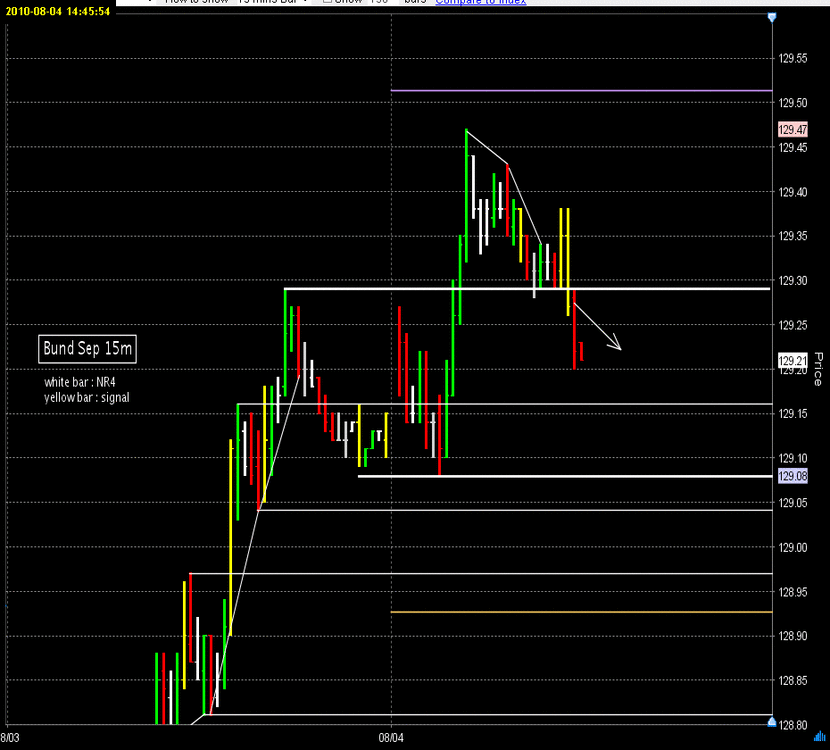Open the Compare to Index link

click(481, 2)
